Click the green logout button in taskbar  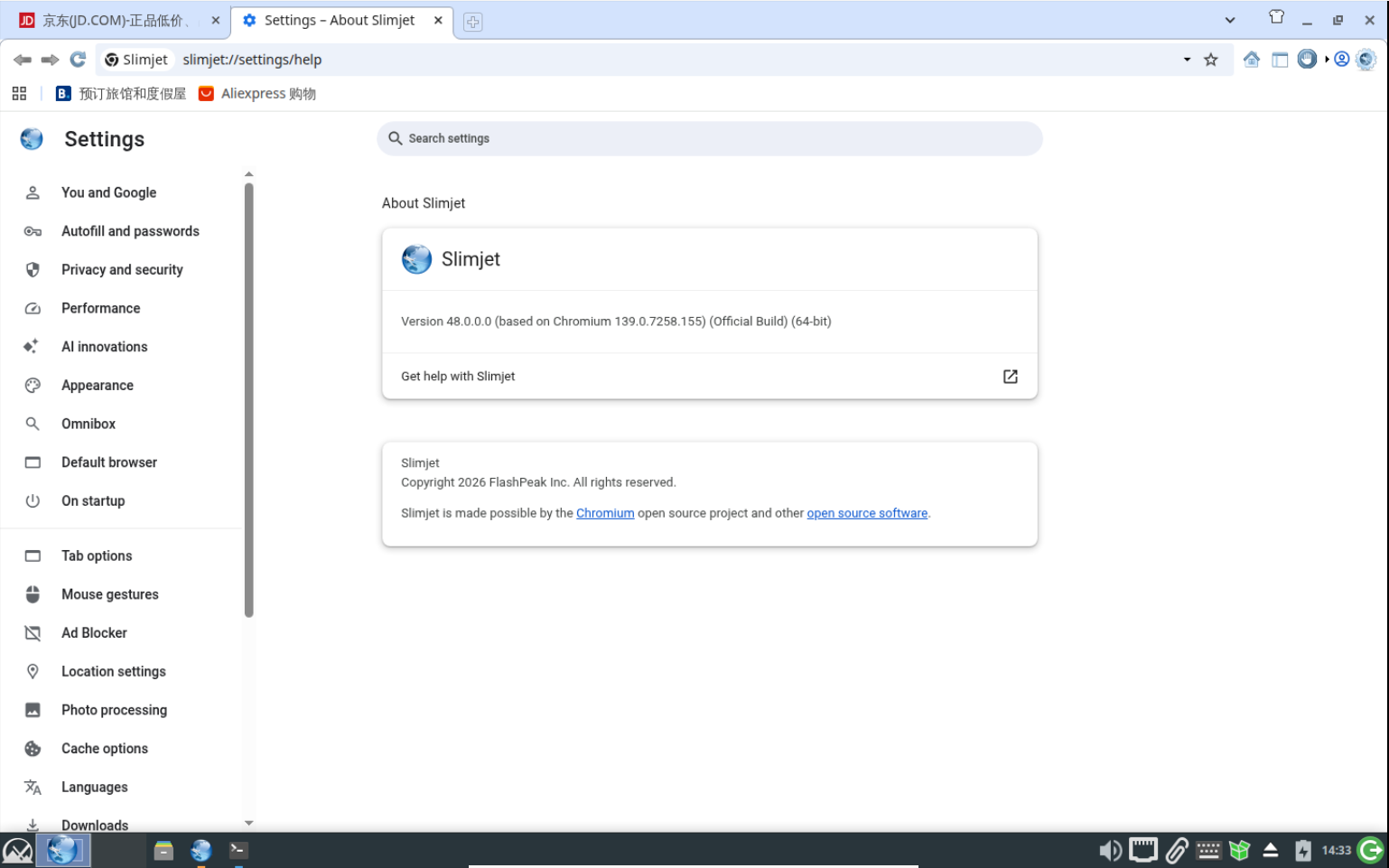coord(1371,851)
